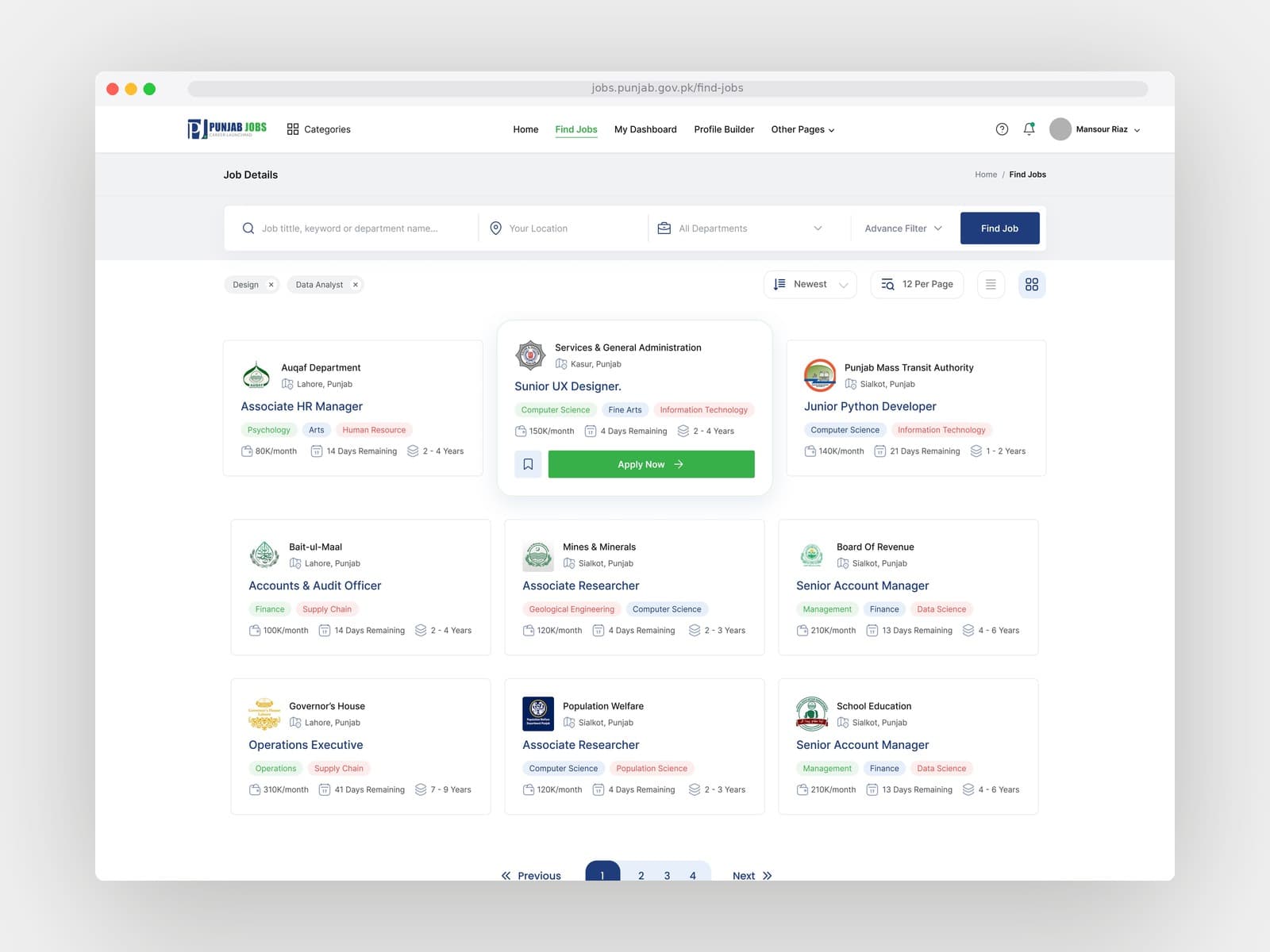Viewport: 1270px width, 952px height.
Task: Click Services & General Administration logo
Action: tap(530, 355)
